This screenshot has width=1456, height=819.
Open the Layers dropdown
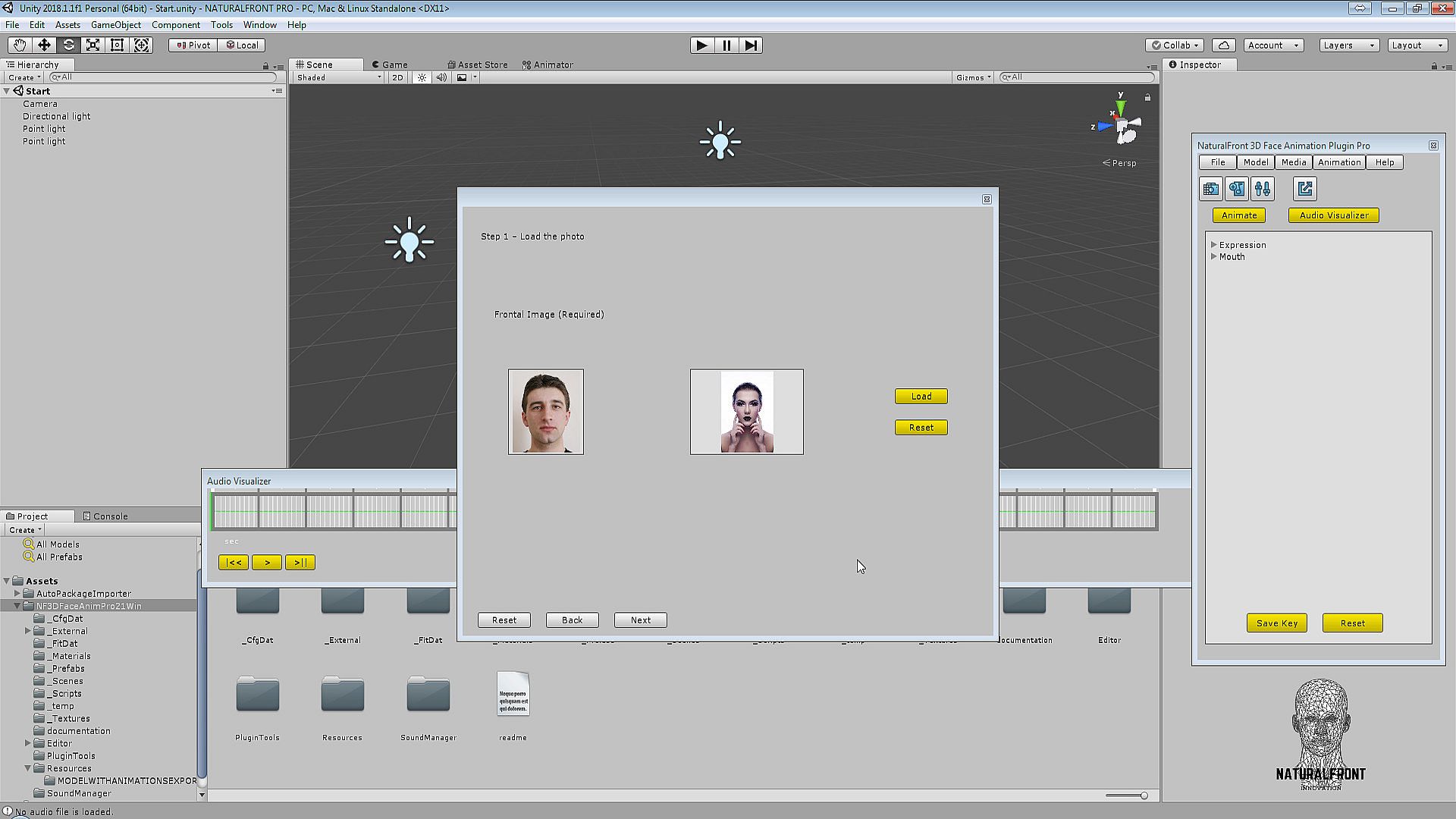1348,45
